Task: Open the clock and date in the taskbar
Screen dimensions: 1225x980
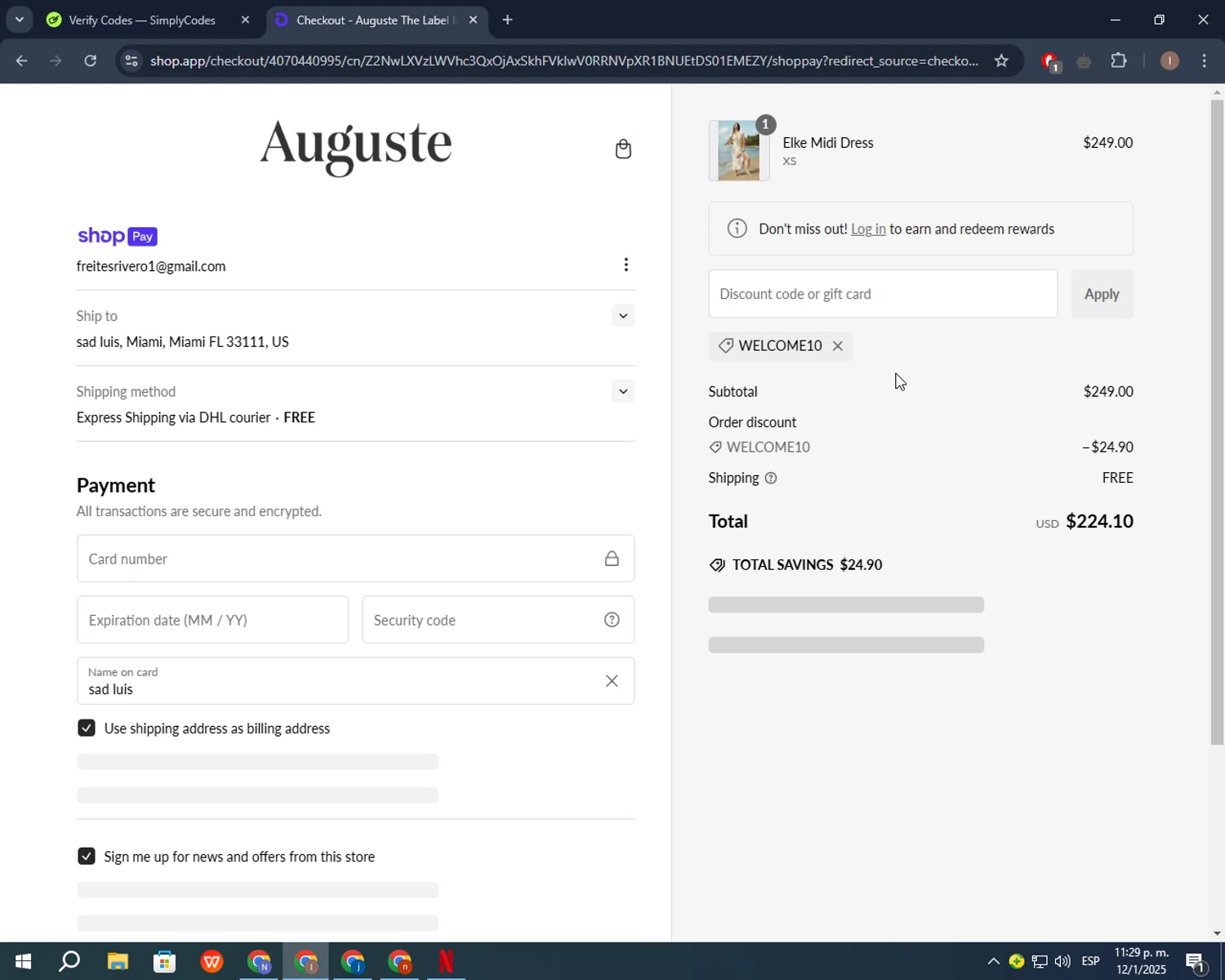Action: tap(1141, 961)
